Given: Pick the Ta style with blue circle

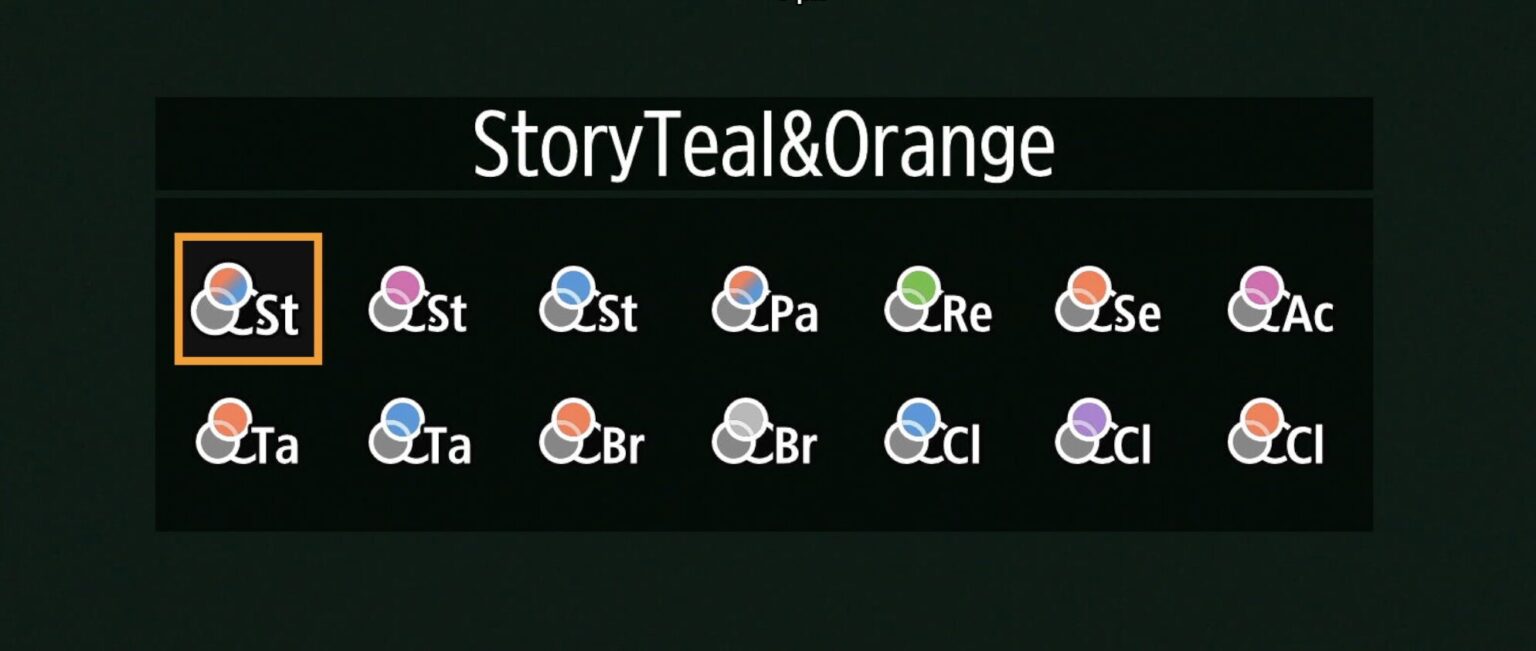Looking at the screenshot, I should coord(420,432).
